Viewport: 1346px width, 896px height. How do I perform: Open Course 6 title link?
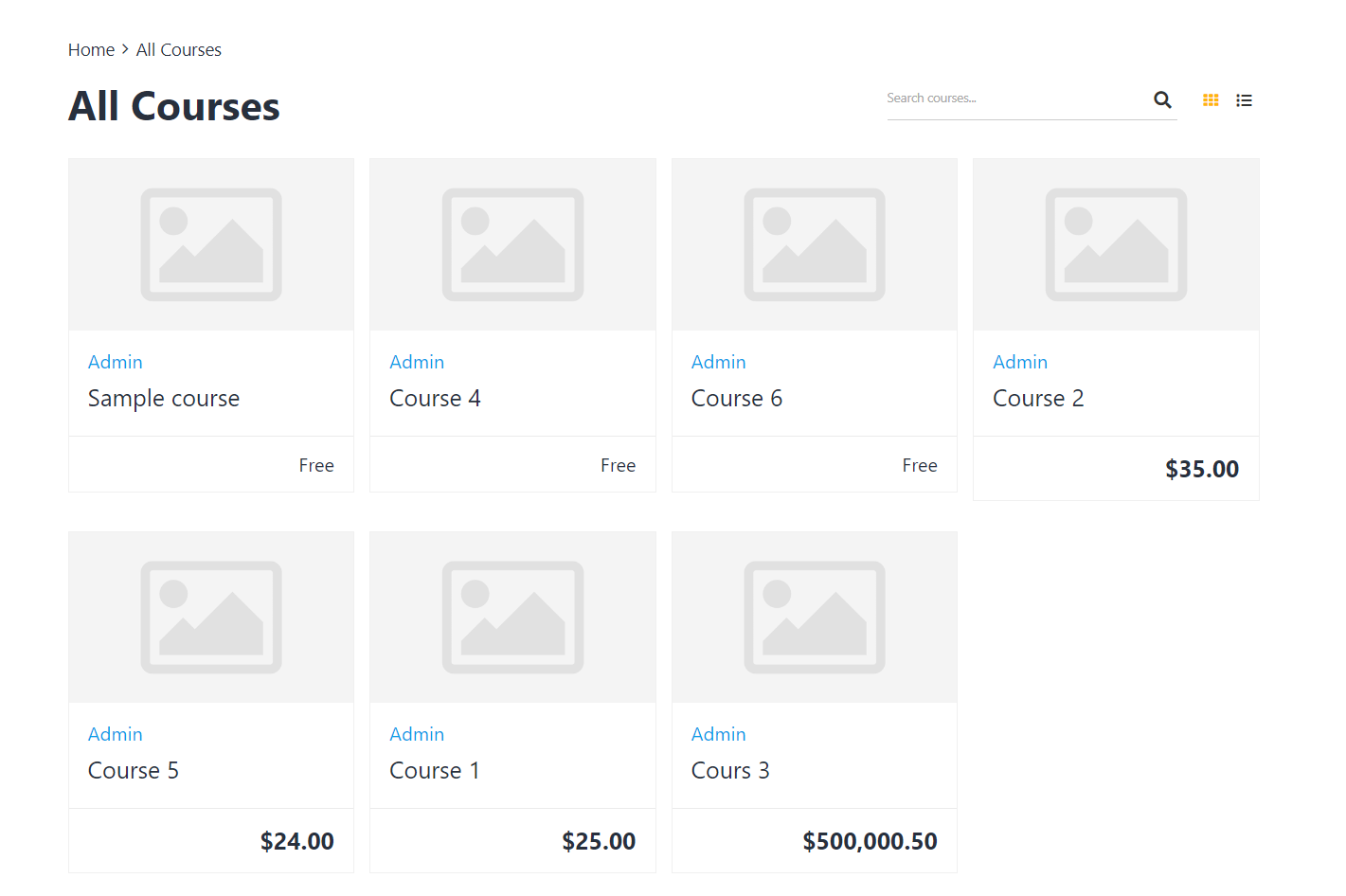click(736, 399)
